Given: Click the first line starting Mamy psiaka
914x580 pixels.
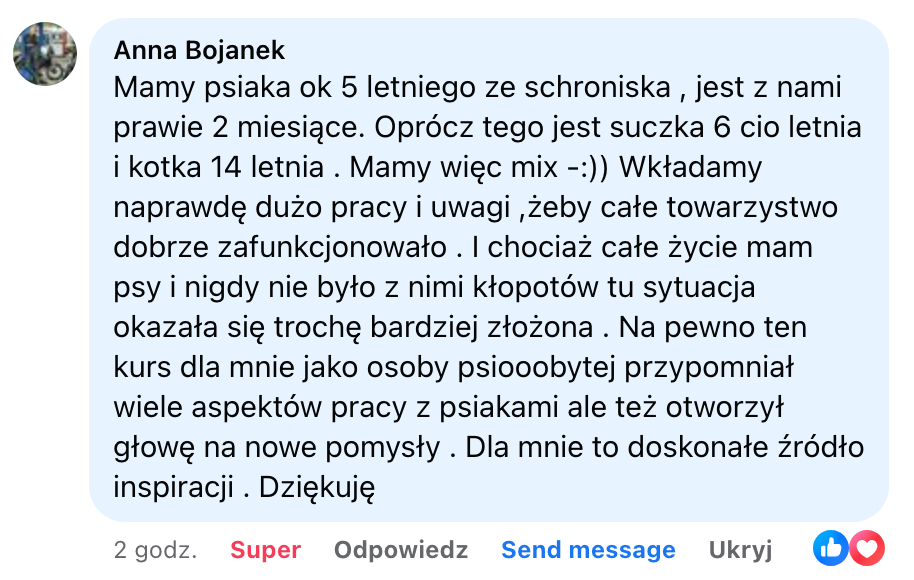Looking at the screenshot, I should point(477,88).
